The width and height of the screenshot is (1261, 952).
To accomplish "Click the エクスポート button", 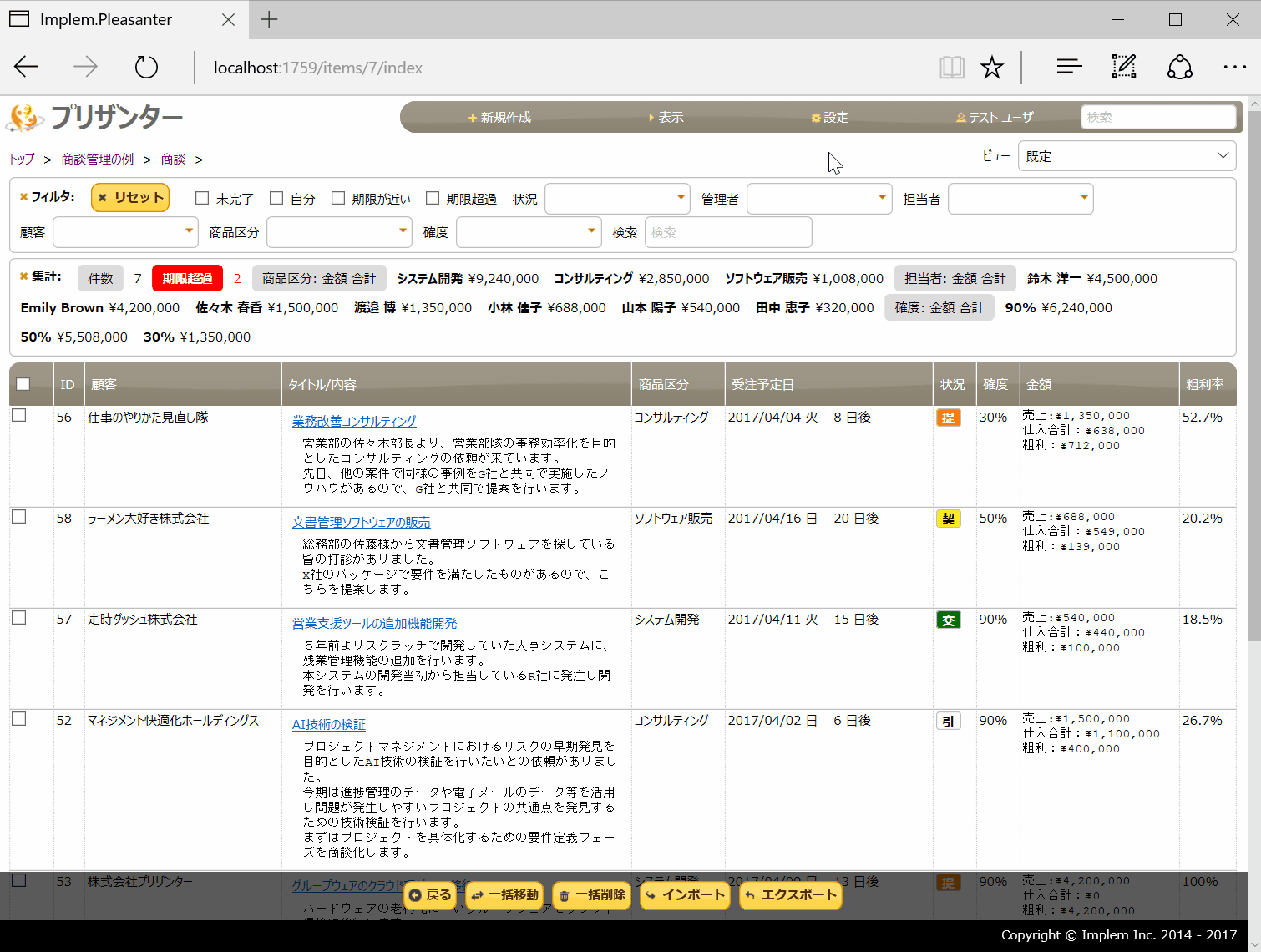I will 790,895.
